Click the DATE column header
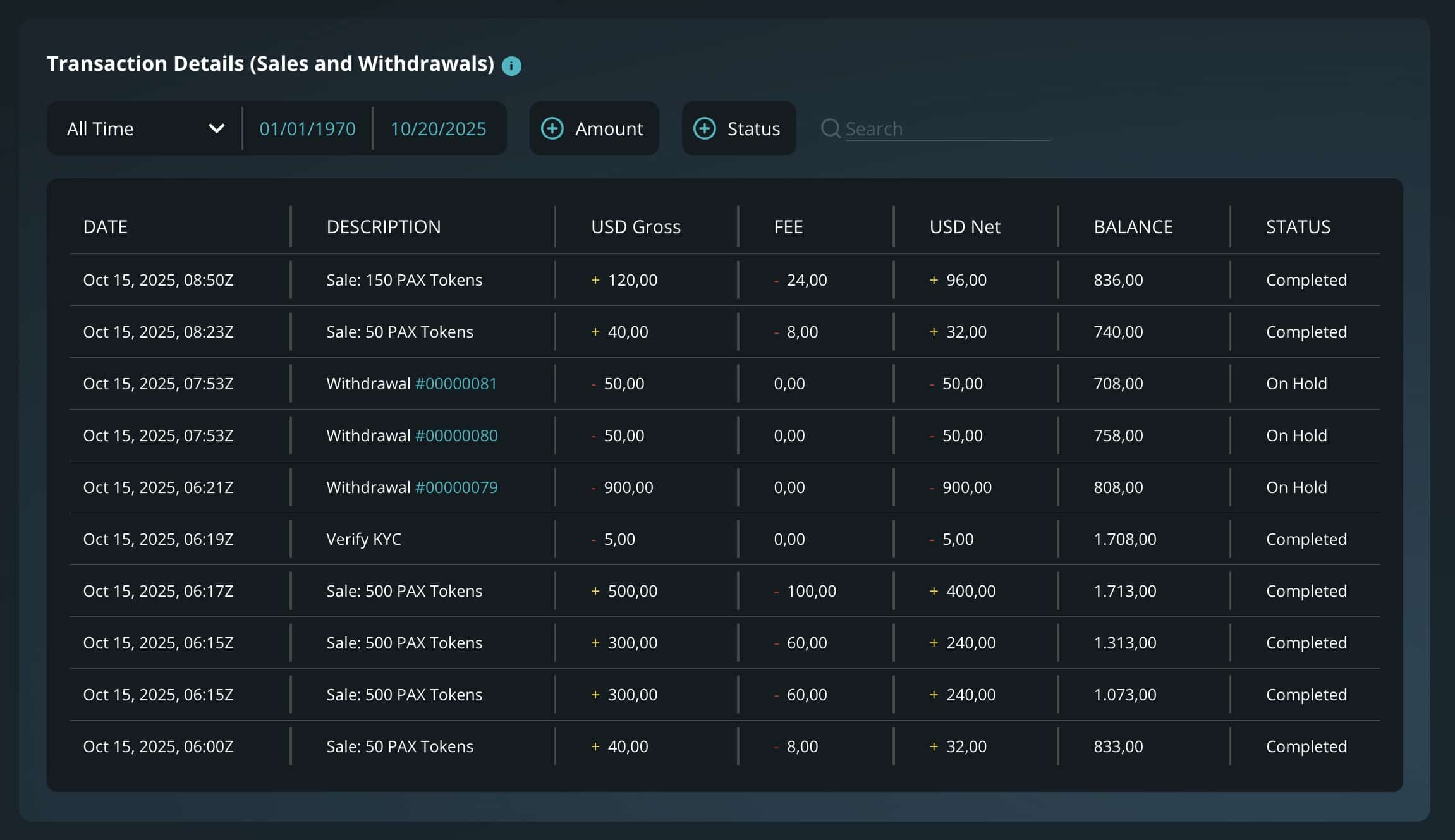Image resolution: width=1455 pixels, height=840 pixels. [x=106, y=226]
